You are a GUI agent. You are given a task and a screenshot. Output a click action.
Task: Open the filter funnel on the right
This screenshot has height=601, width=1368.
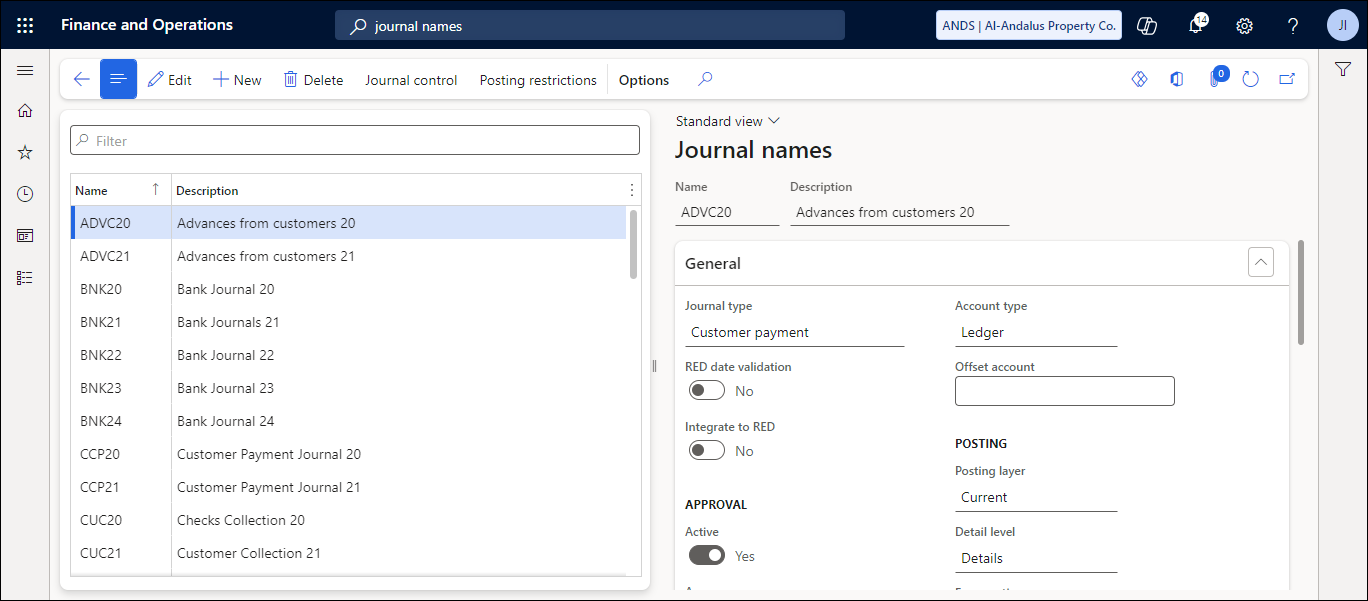(1343, 71)
